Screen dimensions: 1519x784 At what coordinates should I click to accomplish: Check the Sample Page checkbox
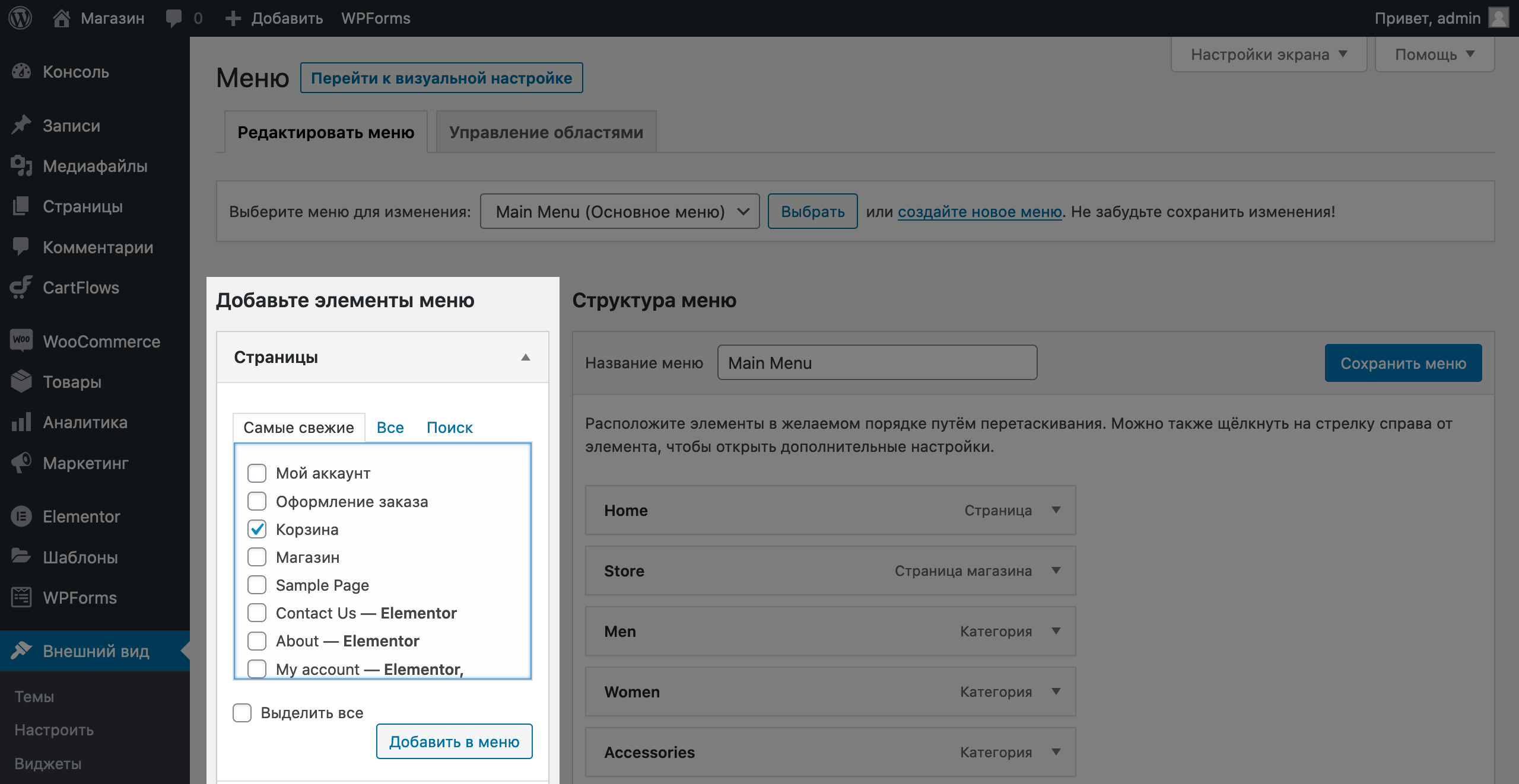[257, 585]
